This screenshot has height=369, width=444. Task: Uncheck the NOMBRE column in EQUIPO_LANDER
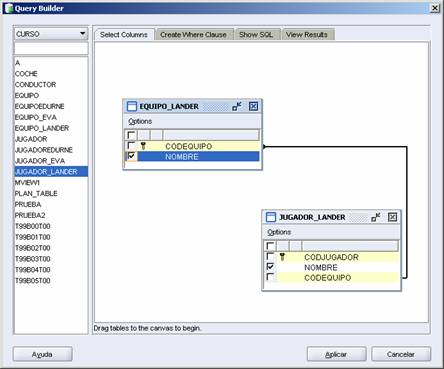coord(131,156)
